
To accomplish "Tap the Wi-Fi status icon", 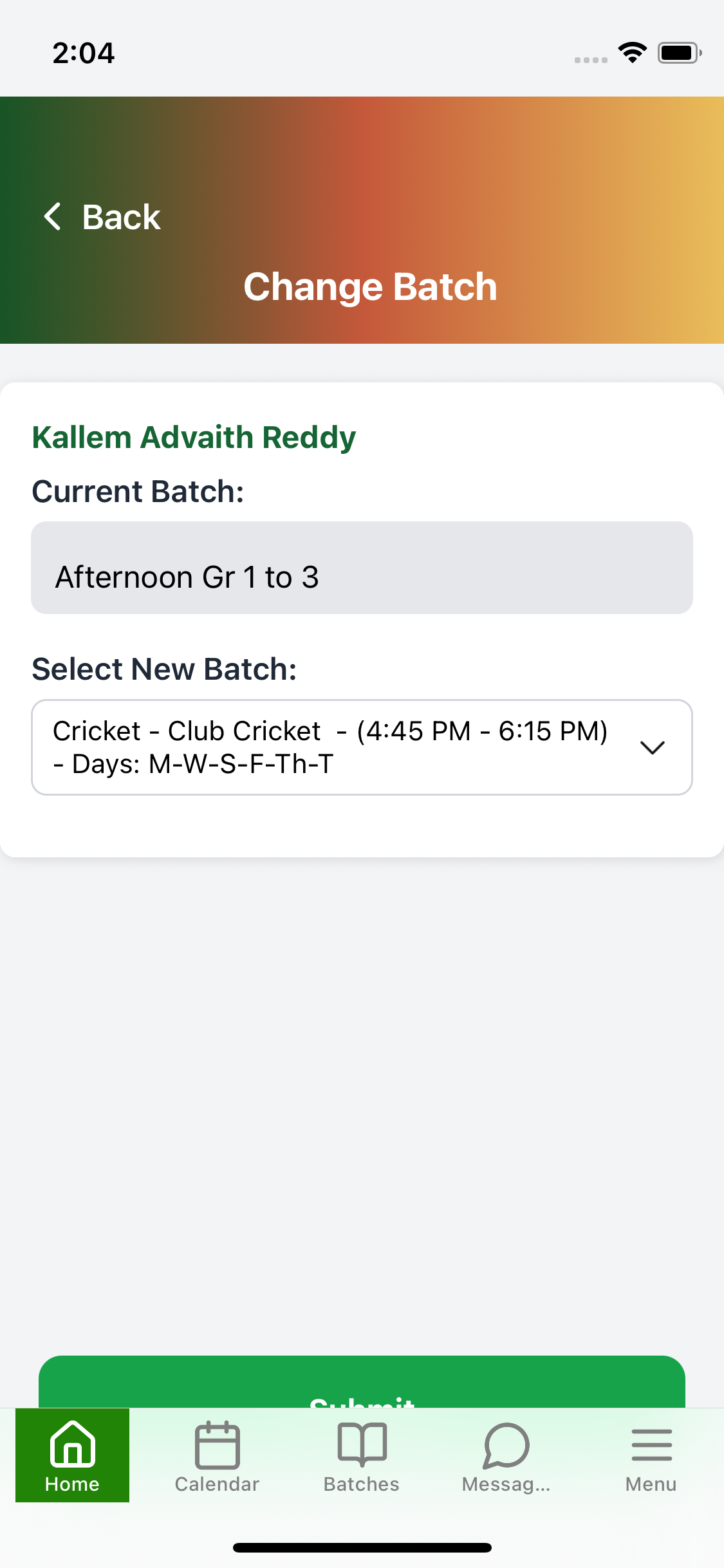I will (x=632, y=52).
